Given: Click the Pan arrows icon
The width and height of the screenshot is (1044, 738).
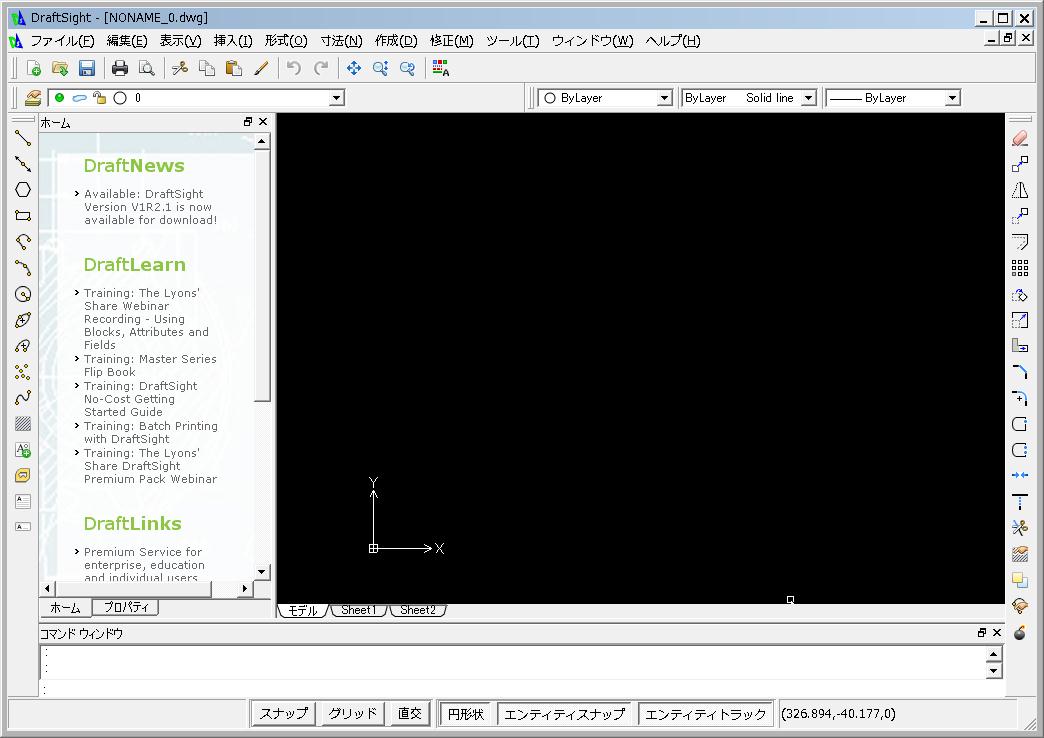Looking at the screenshot, I should click(x=354, y=68).
